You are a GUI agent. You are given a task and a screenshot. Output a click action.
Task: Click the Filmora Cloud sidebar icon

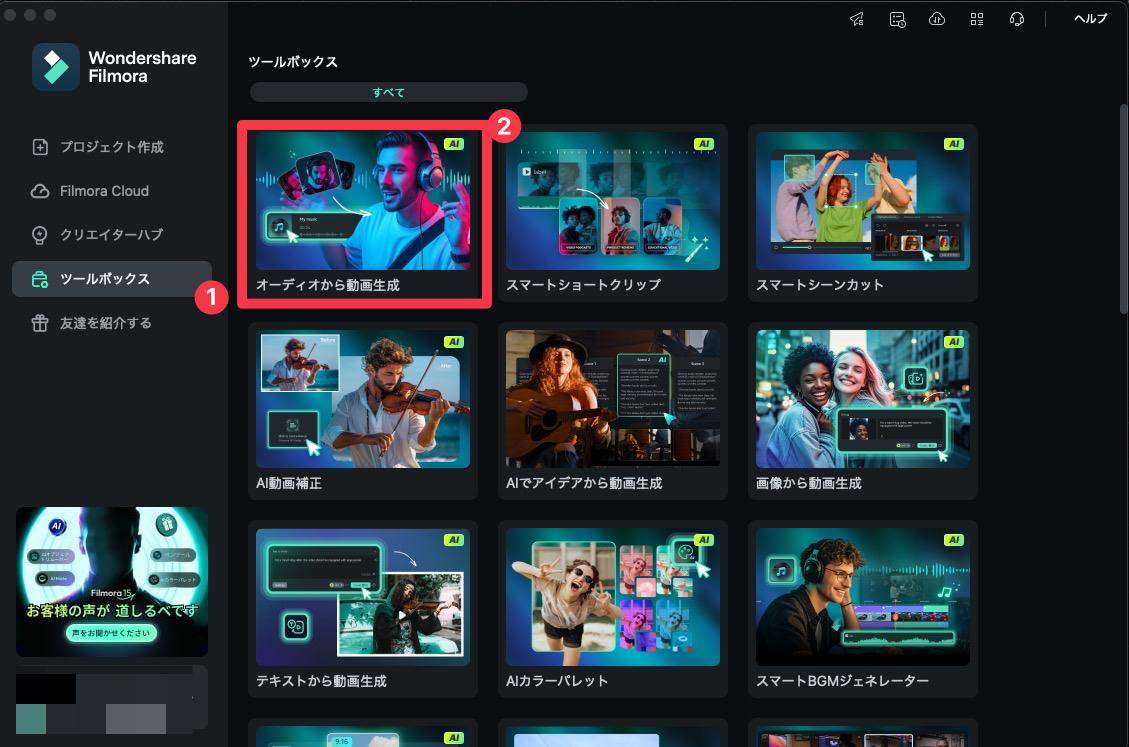coord(41,190)
